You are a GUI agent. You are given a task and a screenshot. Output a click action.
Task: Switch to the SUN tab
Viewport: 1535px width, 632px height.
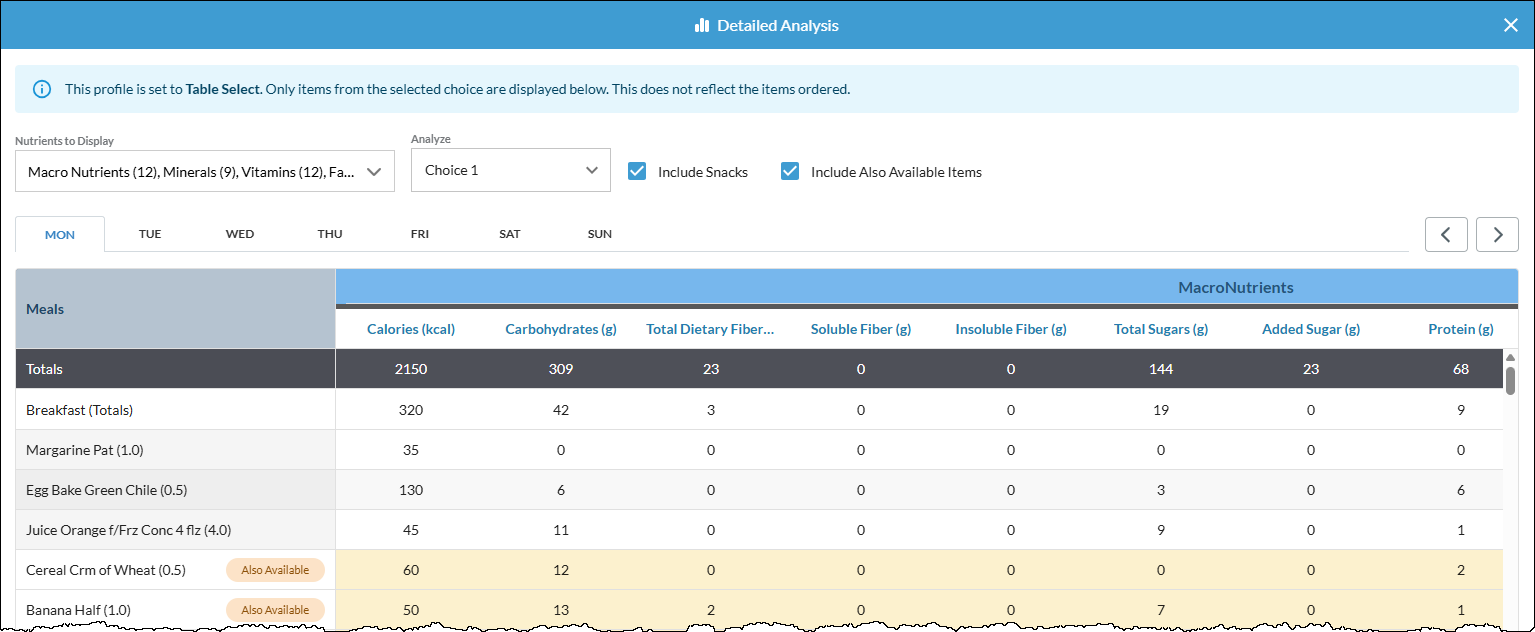click(600, 234)
